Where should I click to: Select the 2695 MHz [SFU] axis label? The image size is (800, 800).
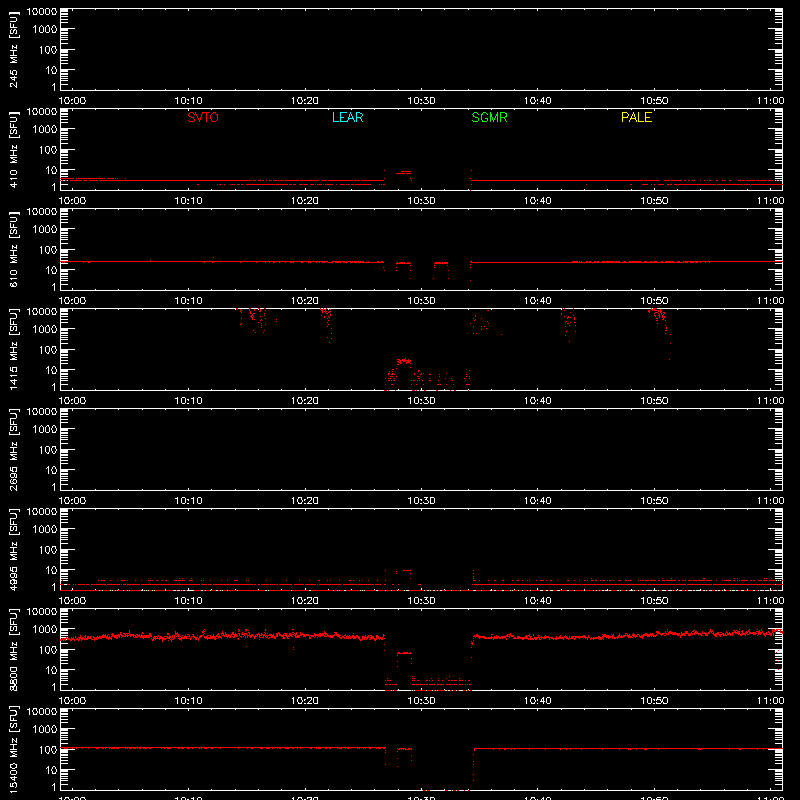tap(13, 449)
